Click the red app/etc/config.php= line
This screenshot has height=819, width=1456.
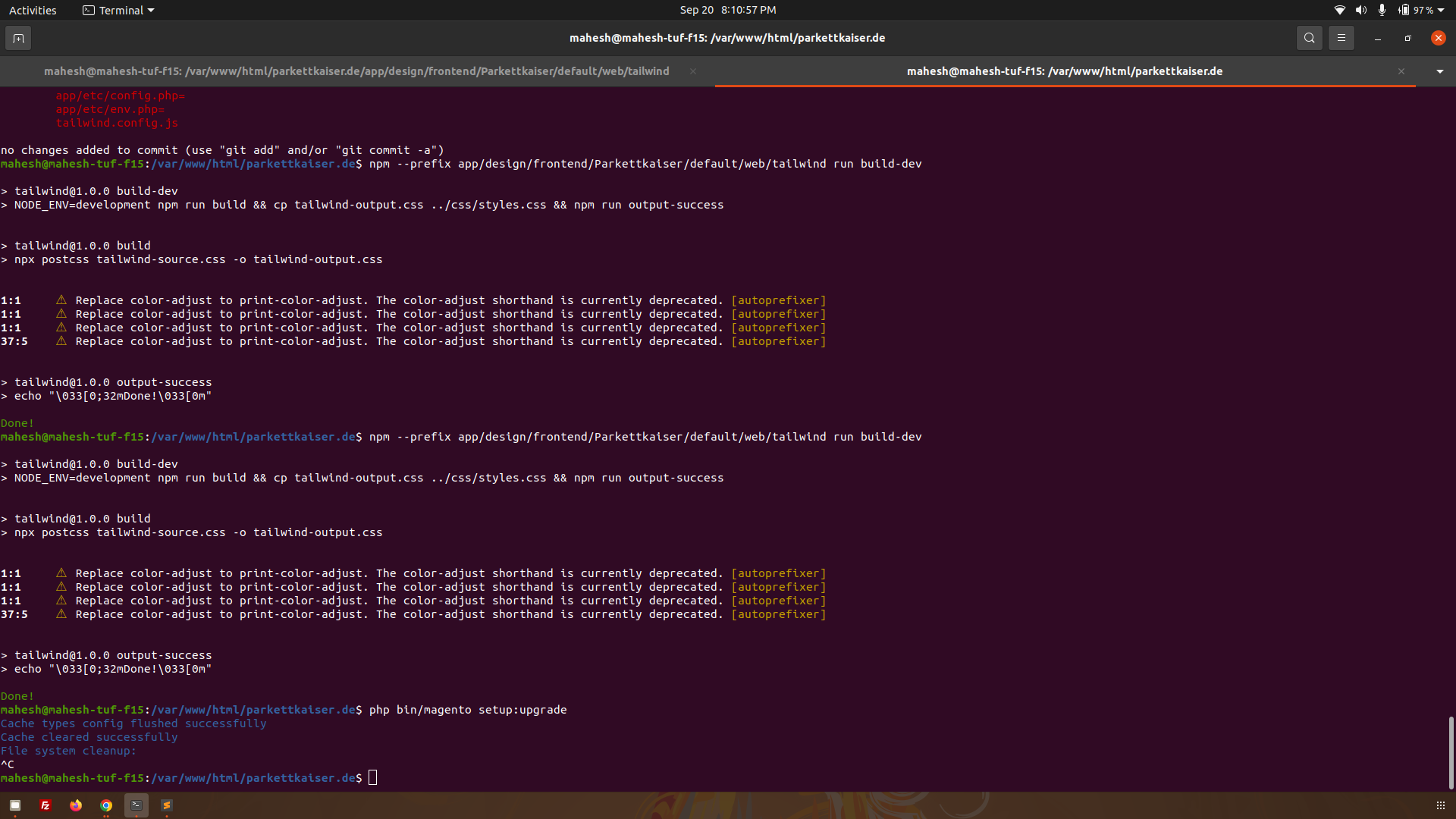(121, 96)
